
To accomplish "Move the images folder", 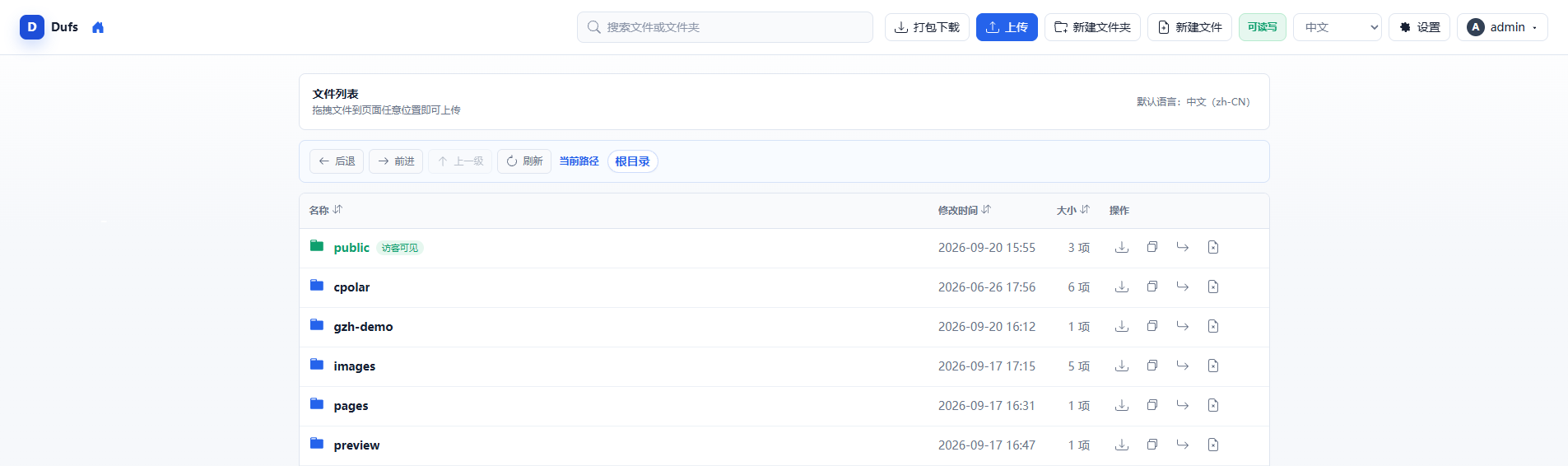I will click(1183, 366).
